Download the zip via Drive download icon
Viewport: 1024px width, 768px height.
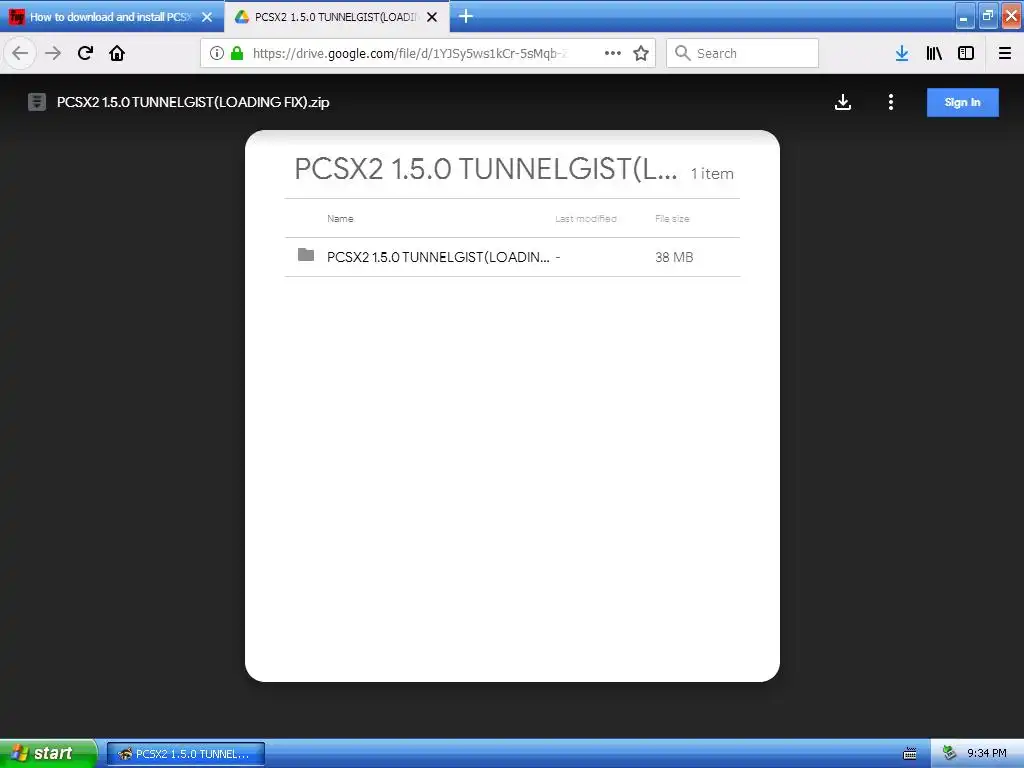[843, 103]
